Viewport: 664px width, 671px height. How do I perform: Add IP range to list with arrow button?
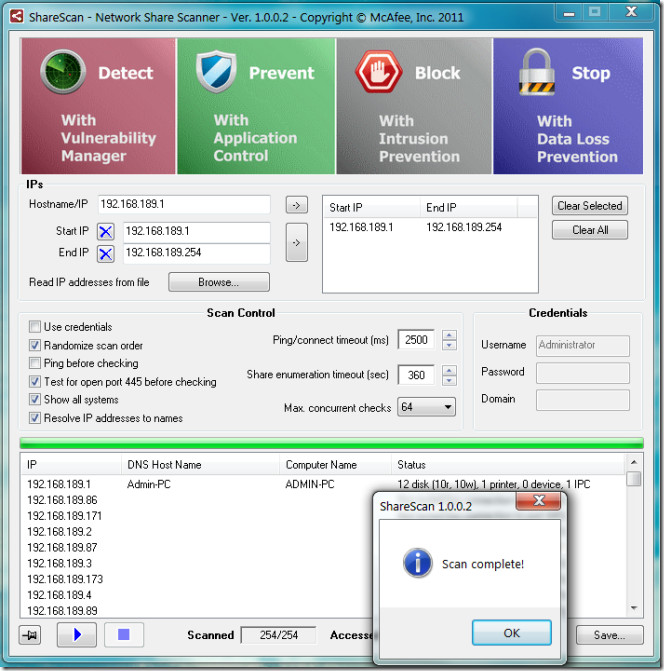(x=296, y=242)
